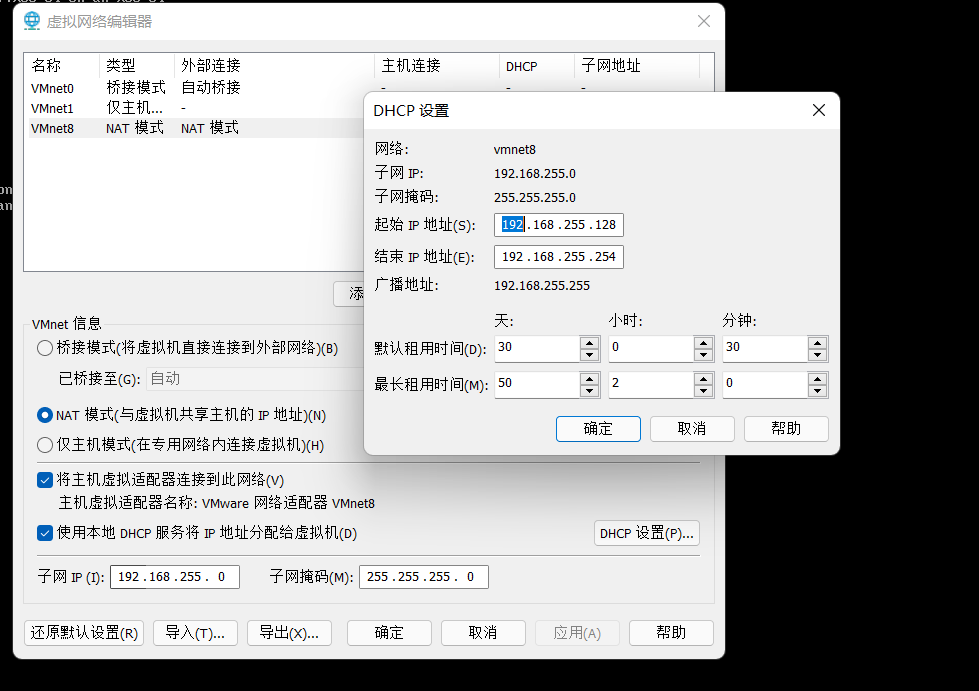Click the 子网 IP input field
The width and height of the screenshot is (979, 691).
pyautogui.click(x=175, y=577)
